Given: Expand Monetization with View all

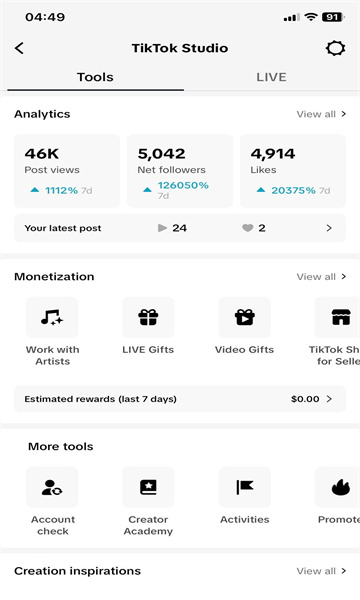Looking at the screenshot, I should (321, 277).
